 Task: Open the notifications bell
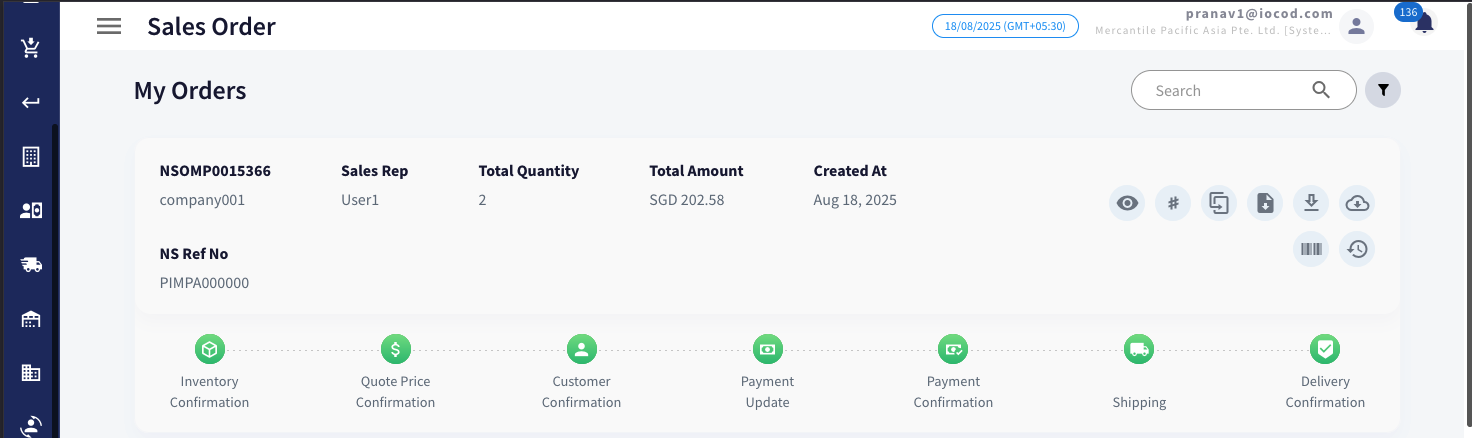1425,24
